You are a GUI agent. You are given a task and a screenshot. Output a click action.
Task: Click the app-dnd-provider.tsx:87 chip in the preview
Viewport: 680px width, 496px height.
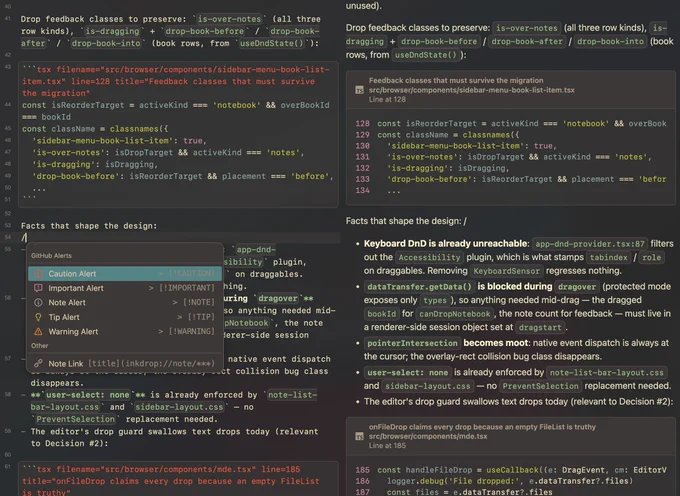pos(590,244)
